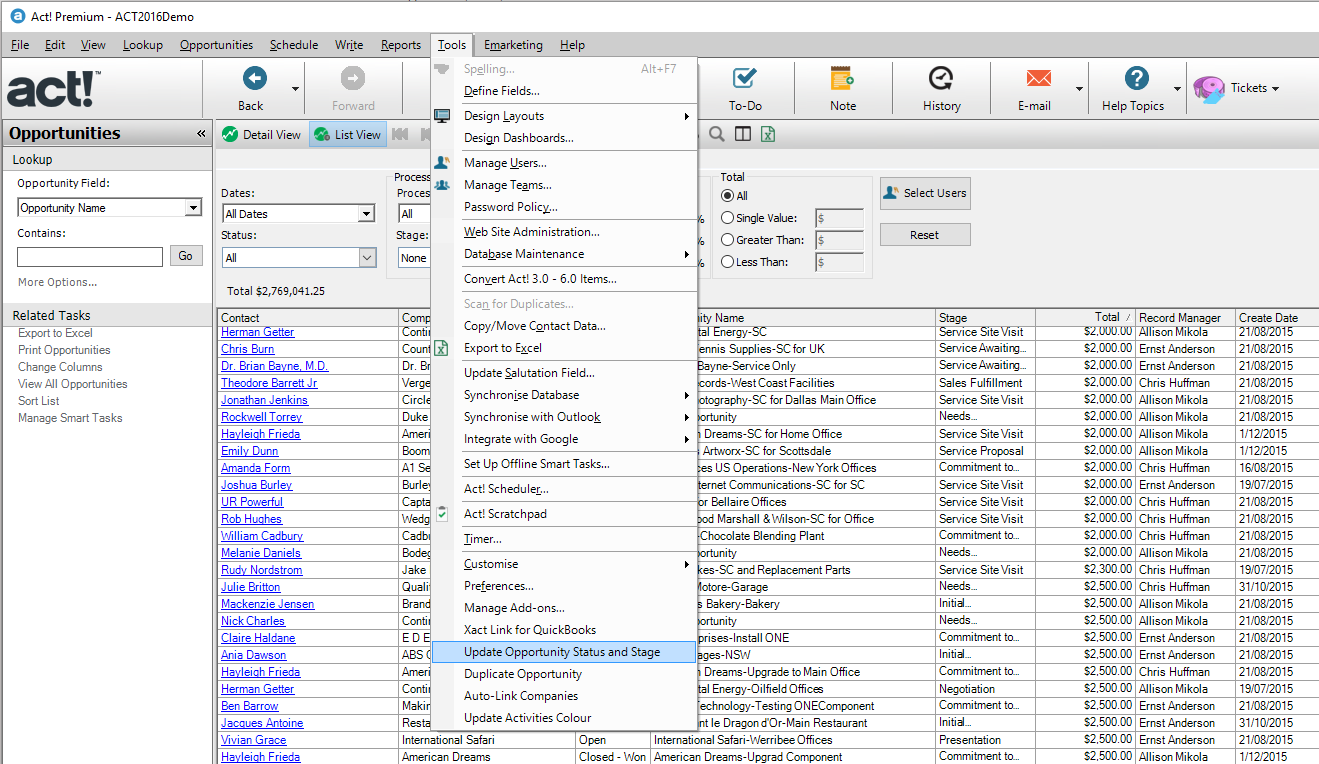Collapse the Opportunities navigation pane

coord(201,134)
